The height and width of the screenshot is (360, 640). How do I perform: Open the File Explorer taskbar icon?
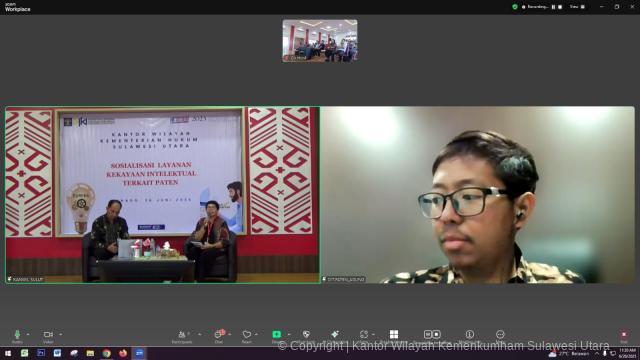point(90,353)
